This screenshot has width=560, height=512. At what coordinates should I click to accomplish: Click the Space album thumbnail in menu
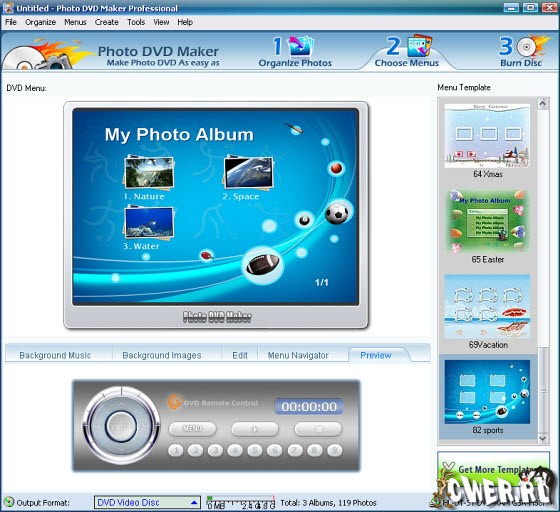pyautogui.click(x=249, y=173)
